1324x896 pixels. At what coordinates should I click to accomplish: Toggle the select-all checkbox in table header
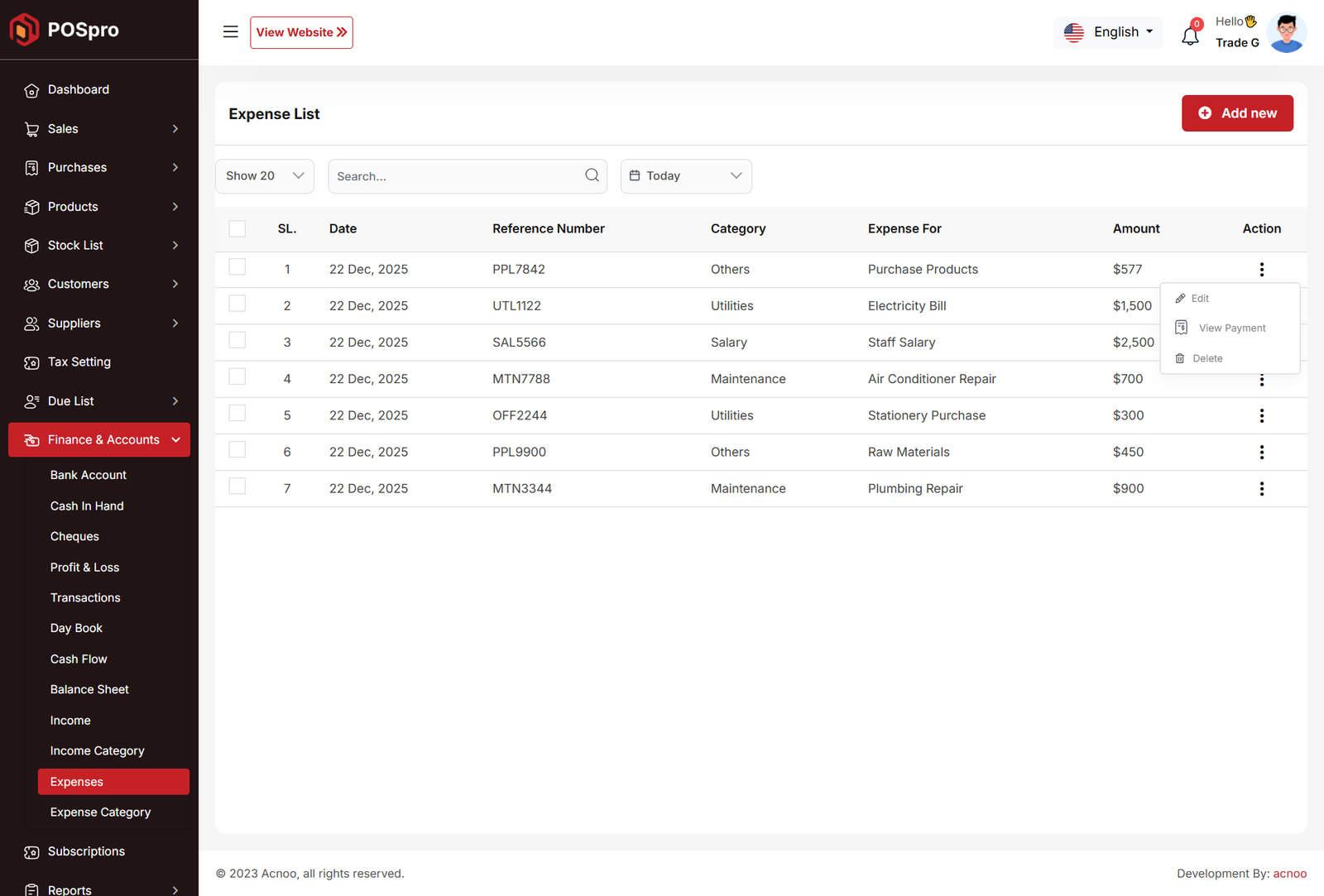click(x=237, y=229)
